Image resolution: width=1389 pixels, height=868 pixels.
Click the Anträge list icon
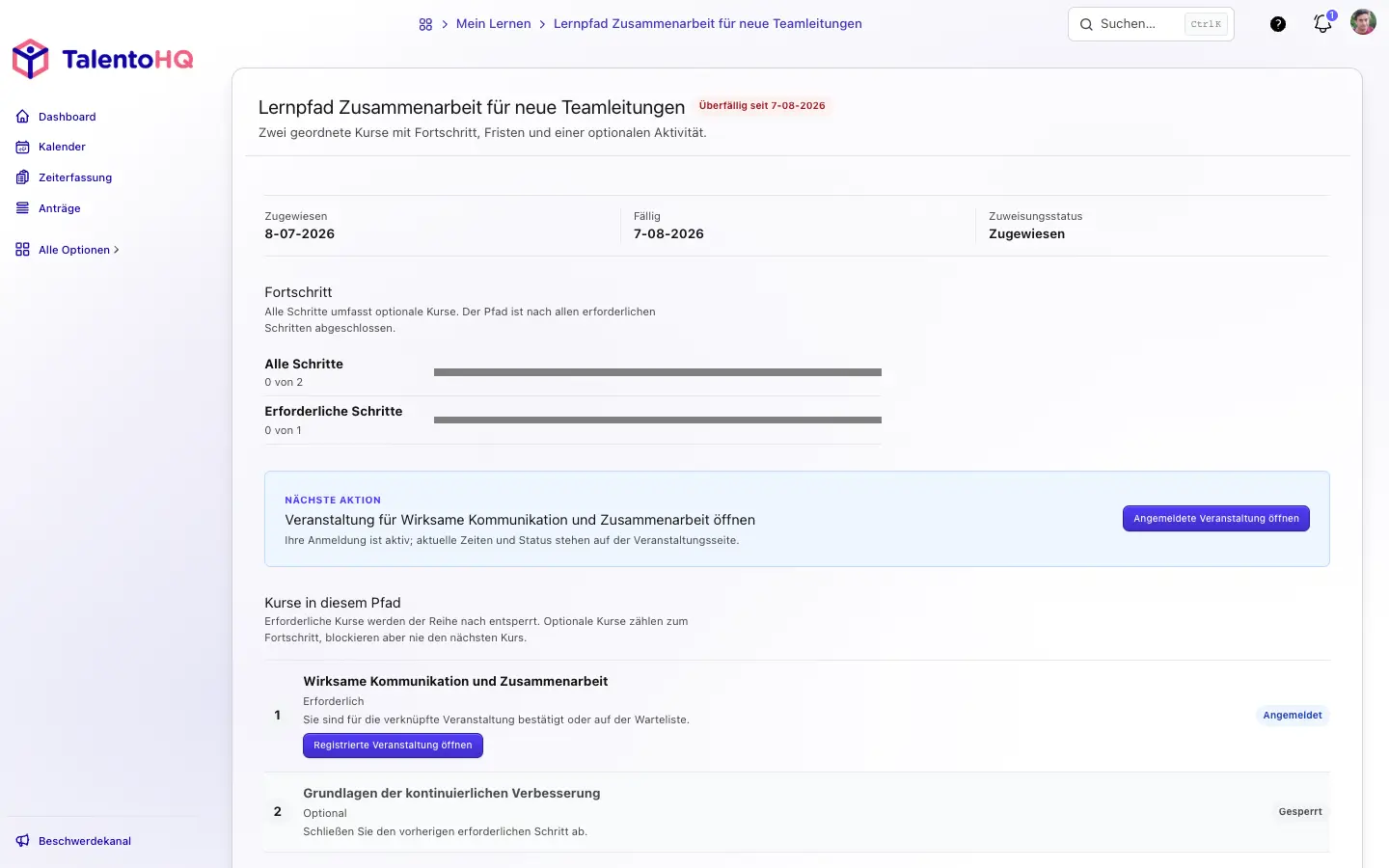coord(23,208)
